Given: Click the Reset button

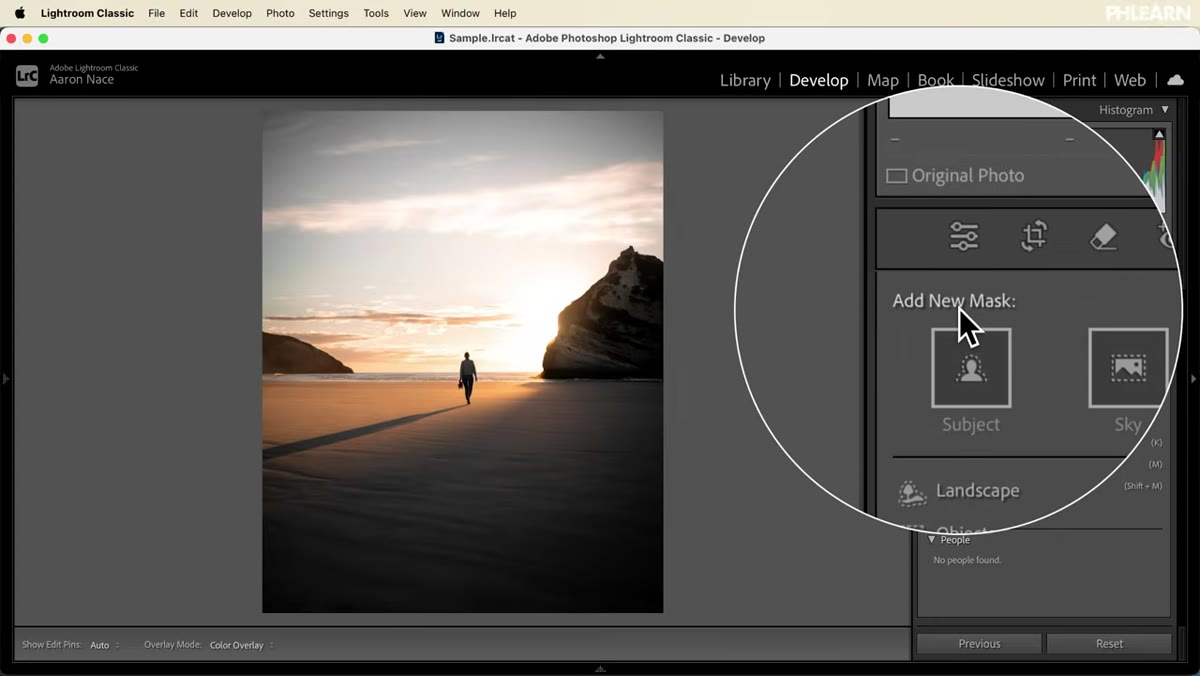Looking at the screenshot, I should [1109, 644].
